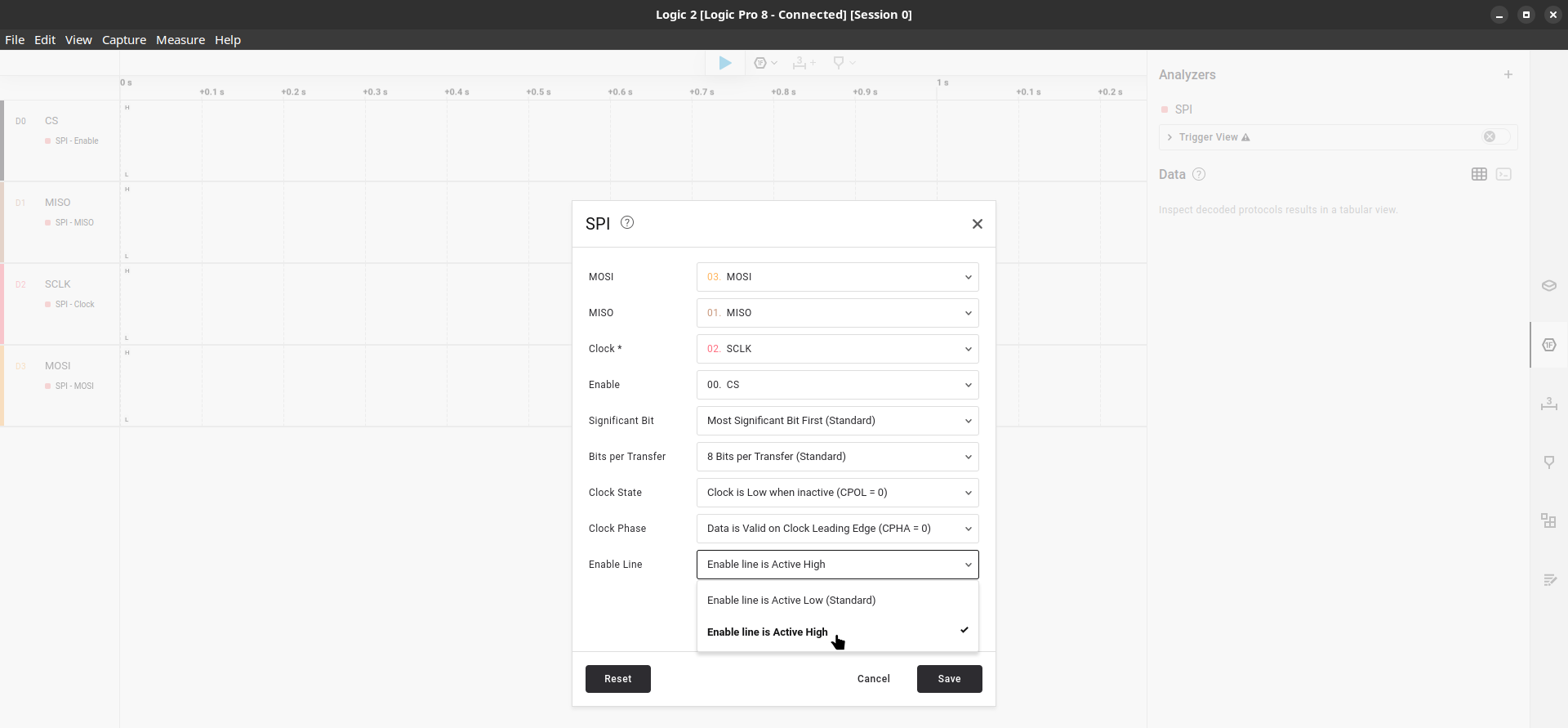
Task: Open the Notes sidebar icon
Action: point(1549,580)
